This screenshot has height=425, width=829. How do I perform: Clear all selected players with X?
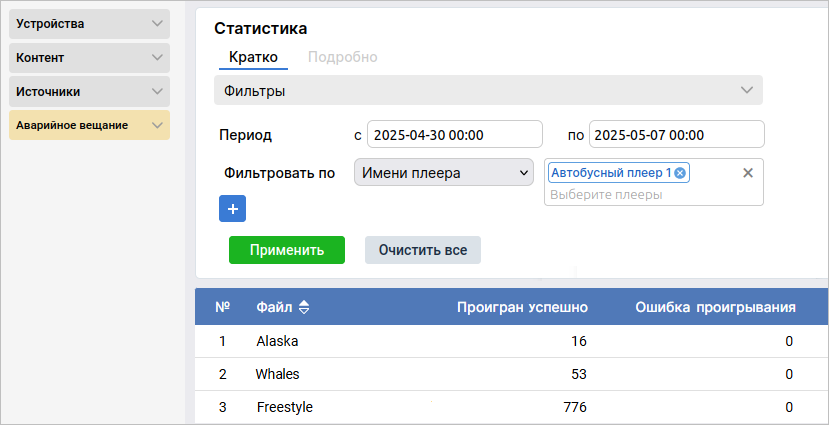coord(747,173)
